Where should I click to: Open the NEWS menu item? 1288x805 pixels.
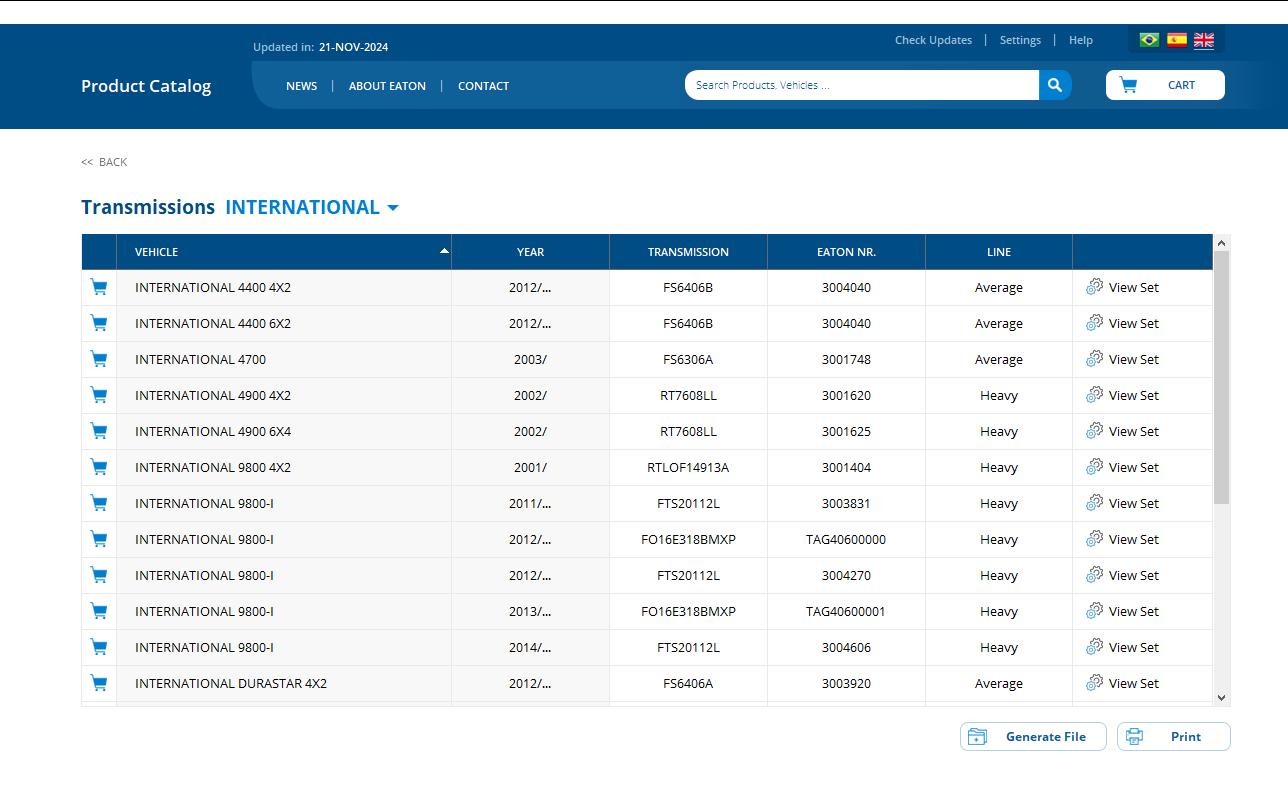click(x=302, y=86)
